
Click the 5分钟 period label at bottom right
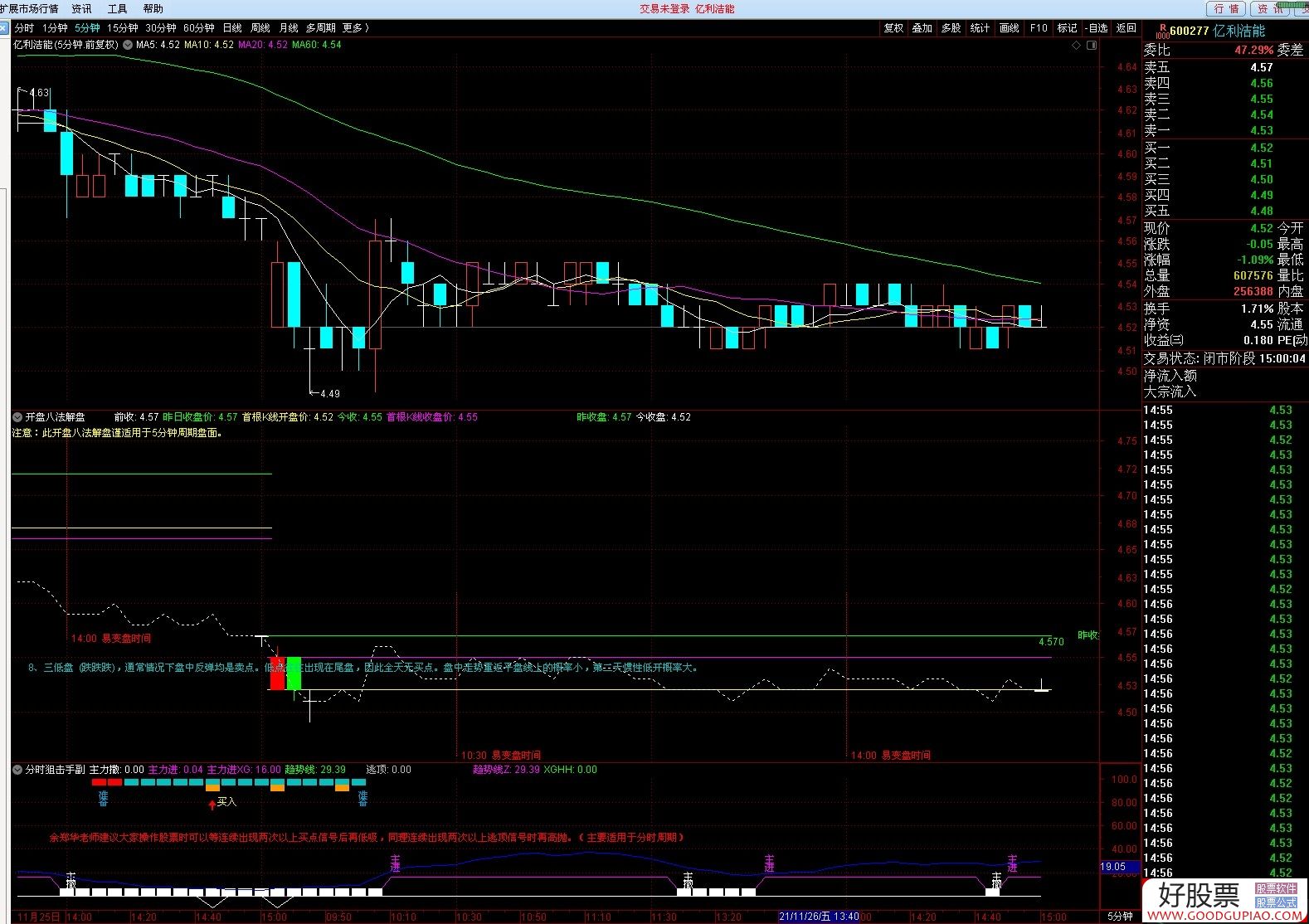click(1120, 917)
